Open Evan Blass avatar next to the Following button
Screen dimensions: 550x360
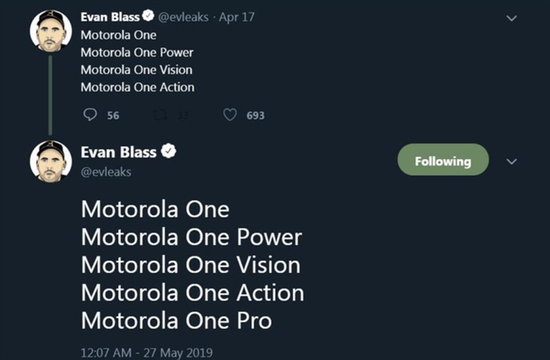51,161
